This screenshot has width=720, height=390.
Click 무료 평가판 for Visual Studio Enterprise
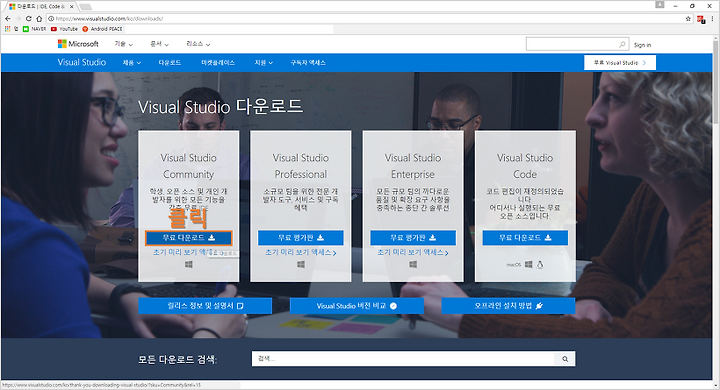coord(413,238)
